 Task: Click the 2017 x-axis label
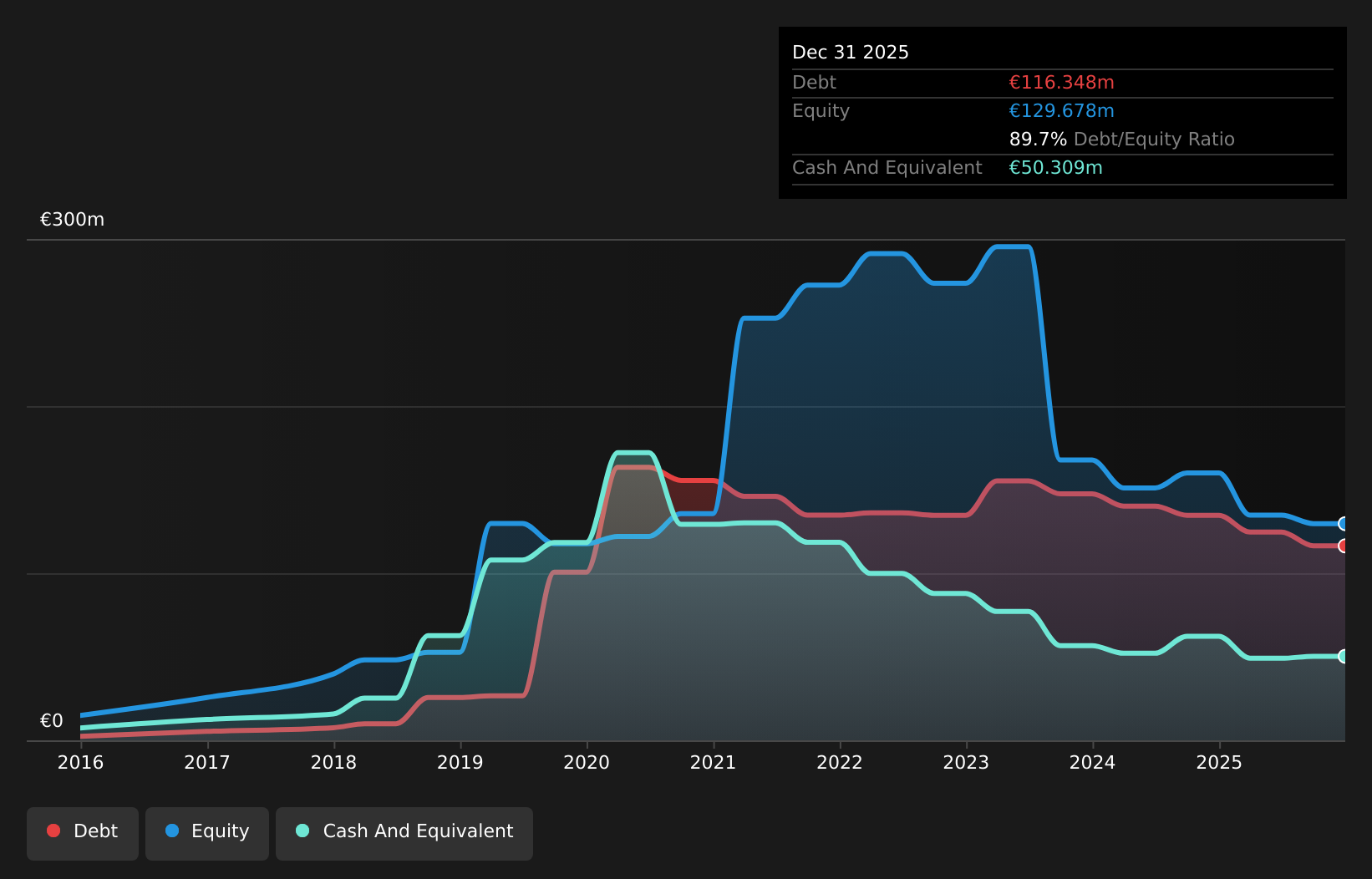tap(207, 763)
